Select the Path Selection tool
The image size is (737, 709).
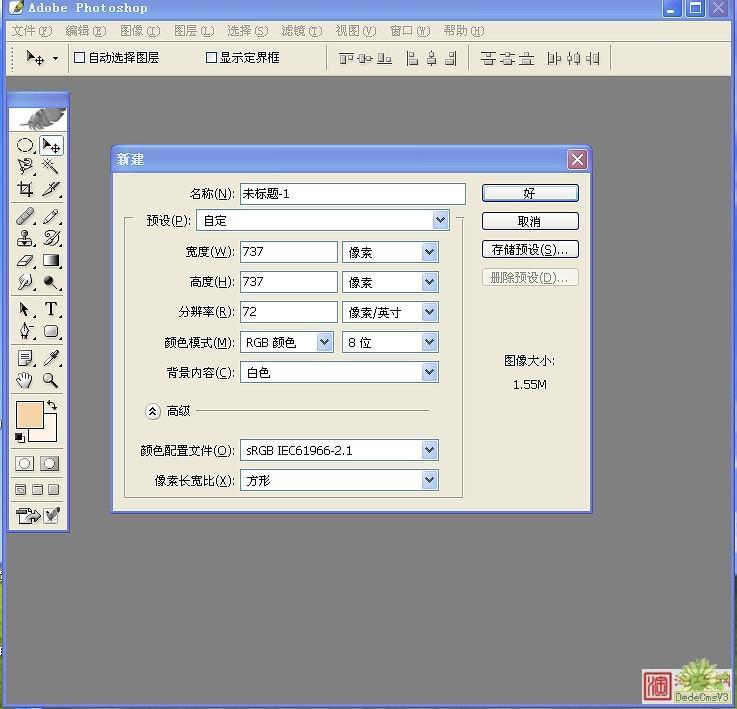[x=25, y=309]
